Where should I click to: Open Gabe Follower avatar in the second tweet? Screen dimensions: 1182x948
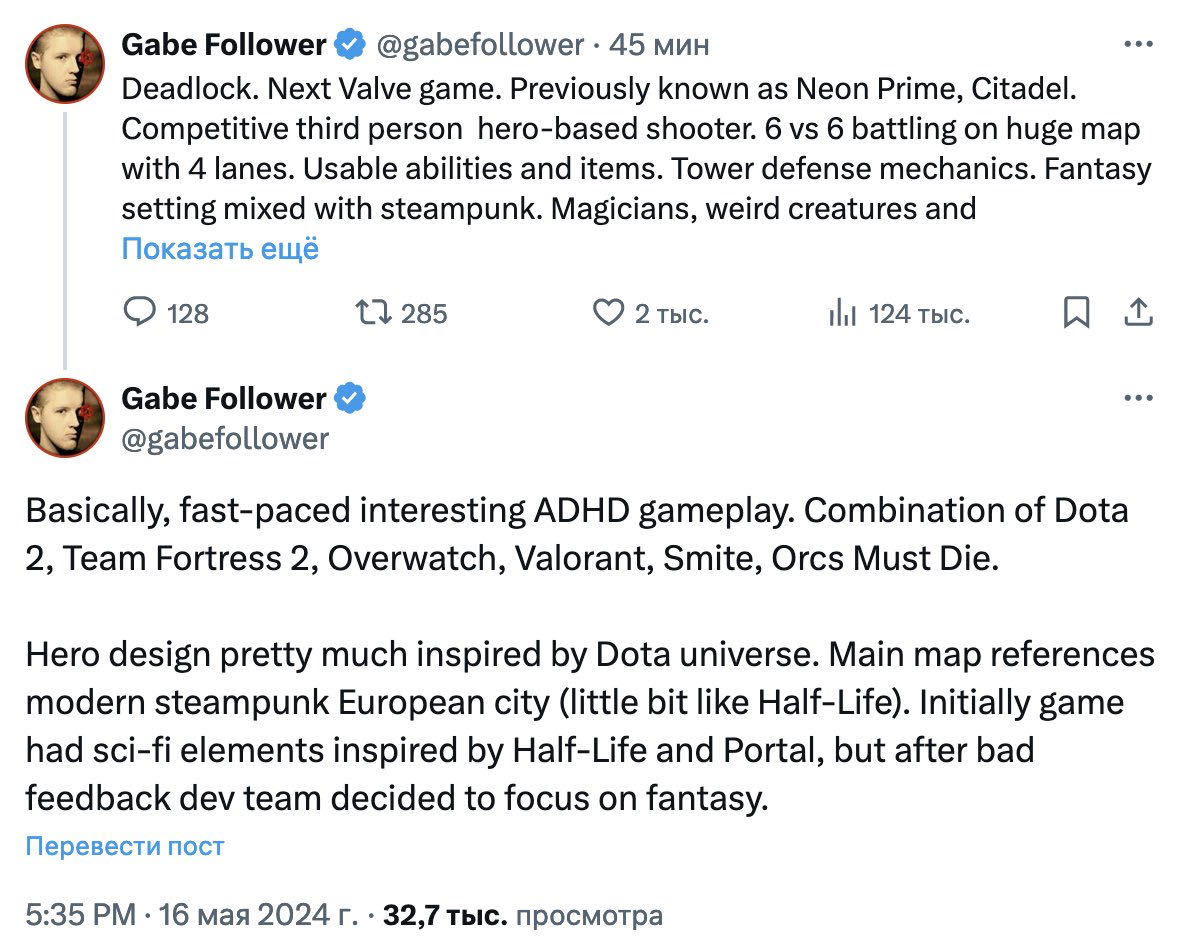65,417
